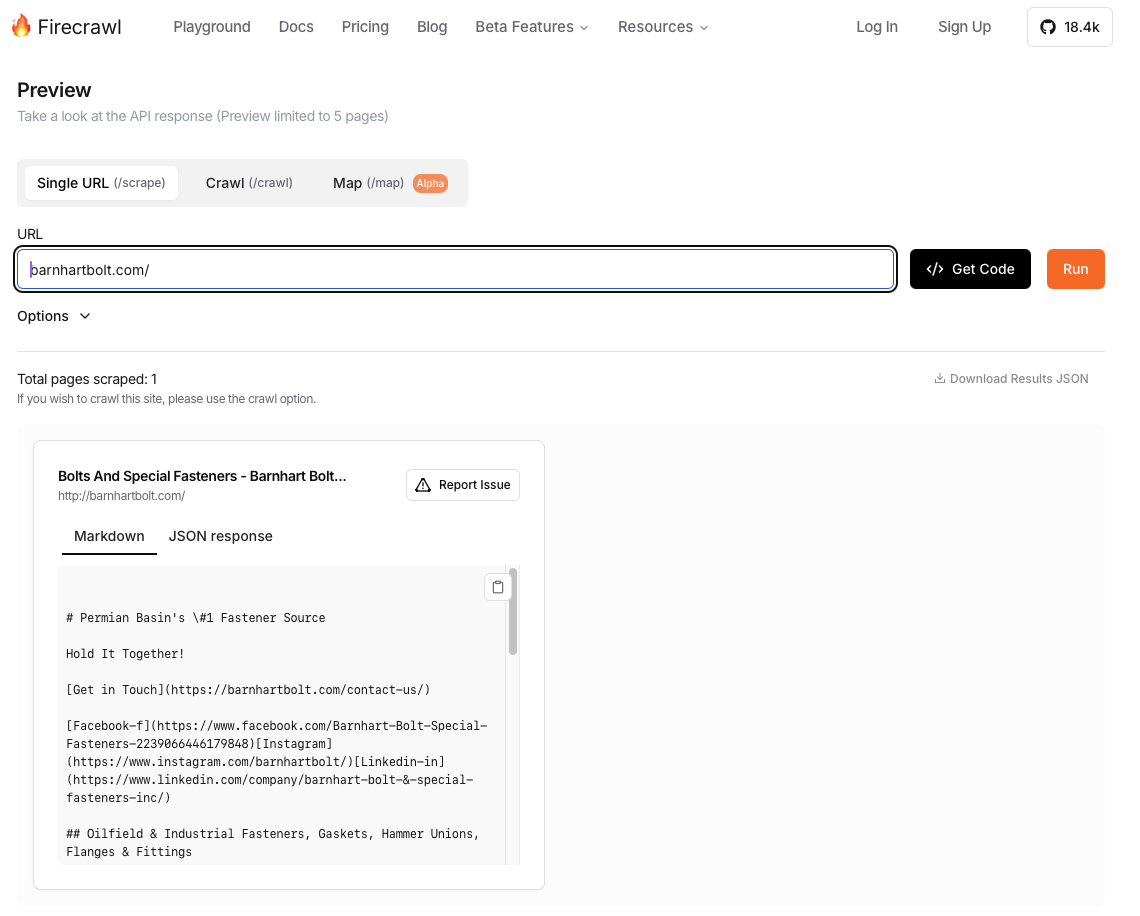
Task: Click the Sign Up link
Action: 964,27
